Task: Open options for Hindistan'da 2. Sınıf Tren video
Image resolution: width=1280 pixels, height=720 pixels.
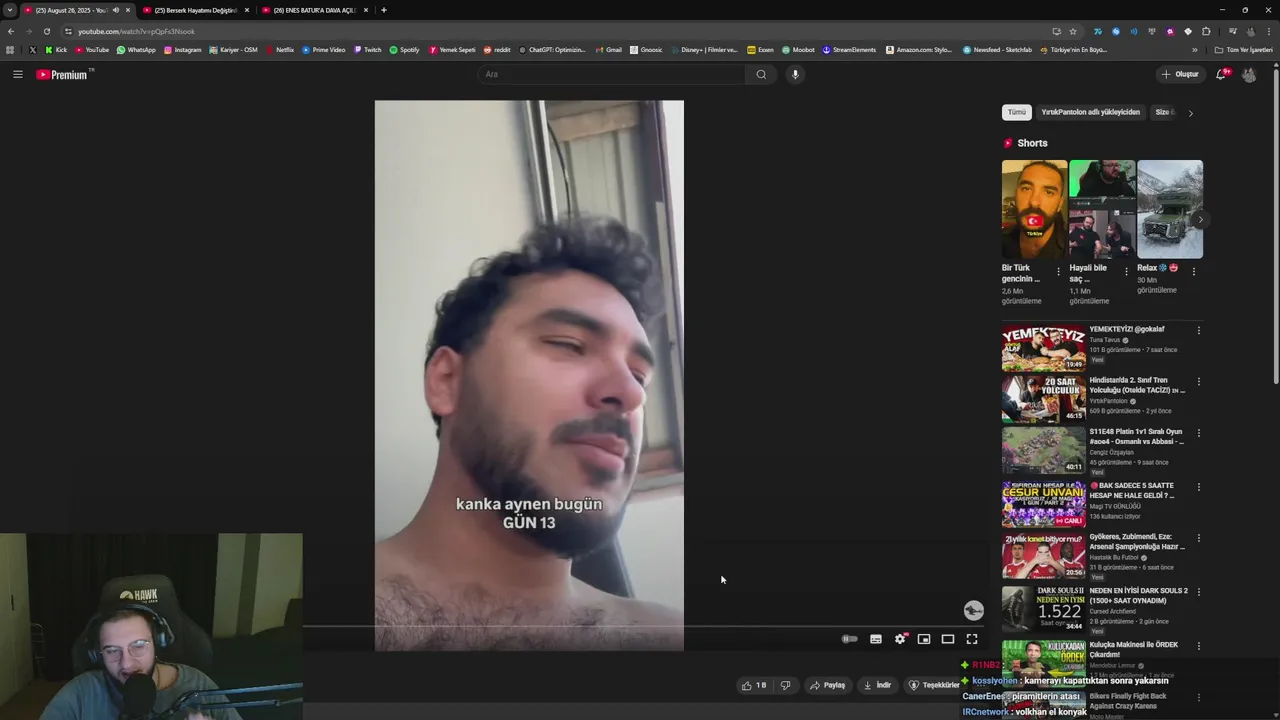Action: (x=1199, y=381)
